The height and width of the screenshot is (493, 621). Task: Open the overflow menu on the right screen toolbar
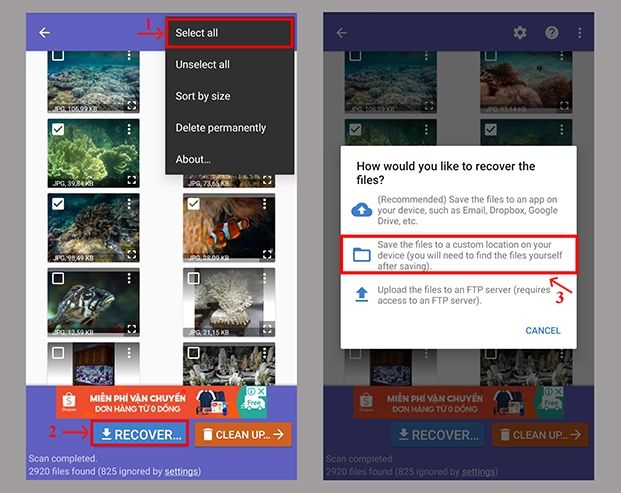click(579, 32)
